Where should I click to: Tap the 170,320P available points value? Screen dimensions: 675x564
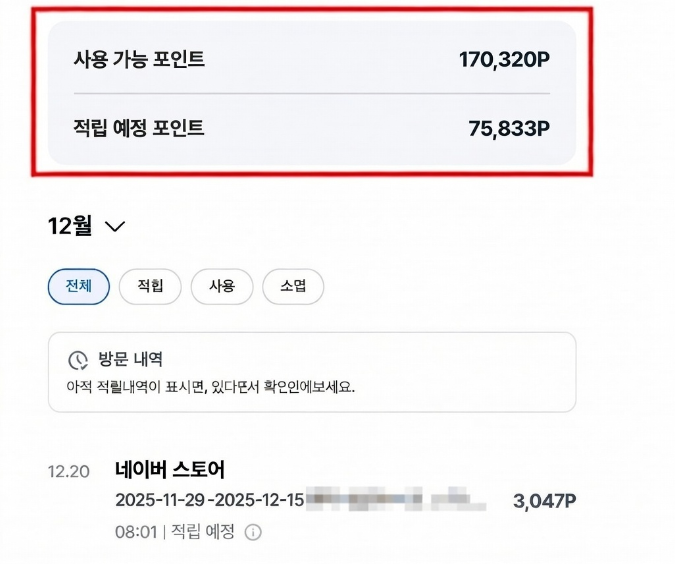[504, 60]
